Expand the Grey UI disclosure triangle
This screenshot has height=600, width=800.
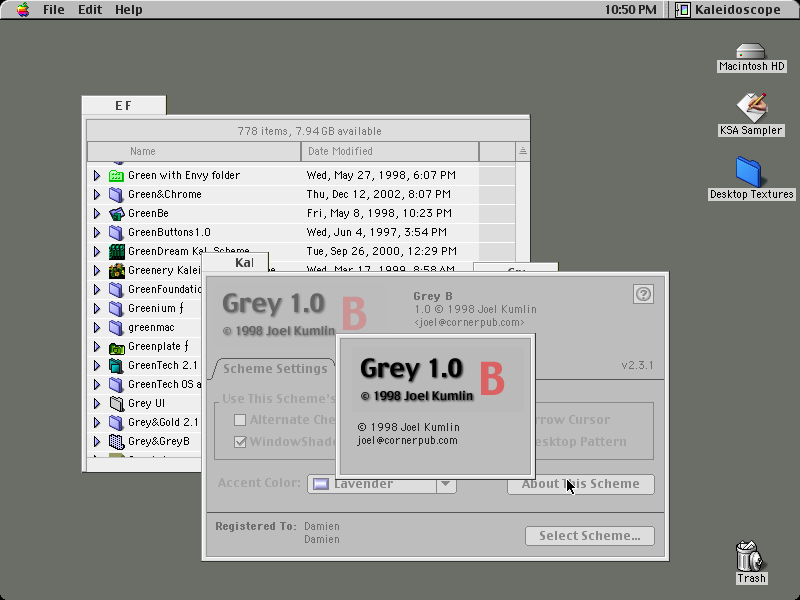[x=97, y=404]
